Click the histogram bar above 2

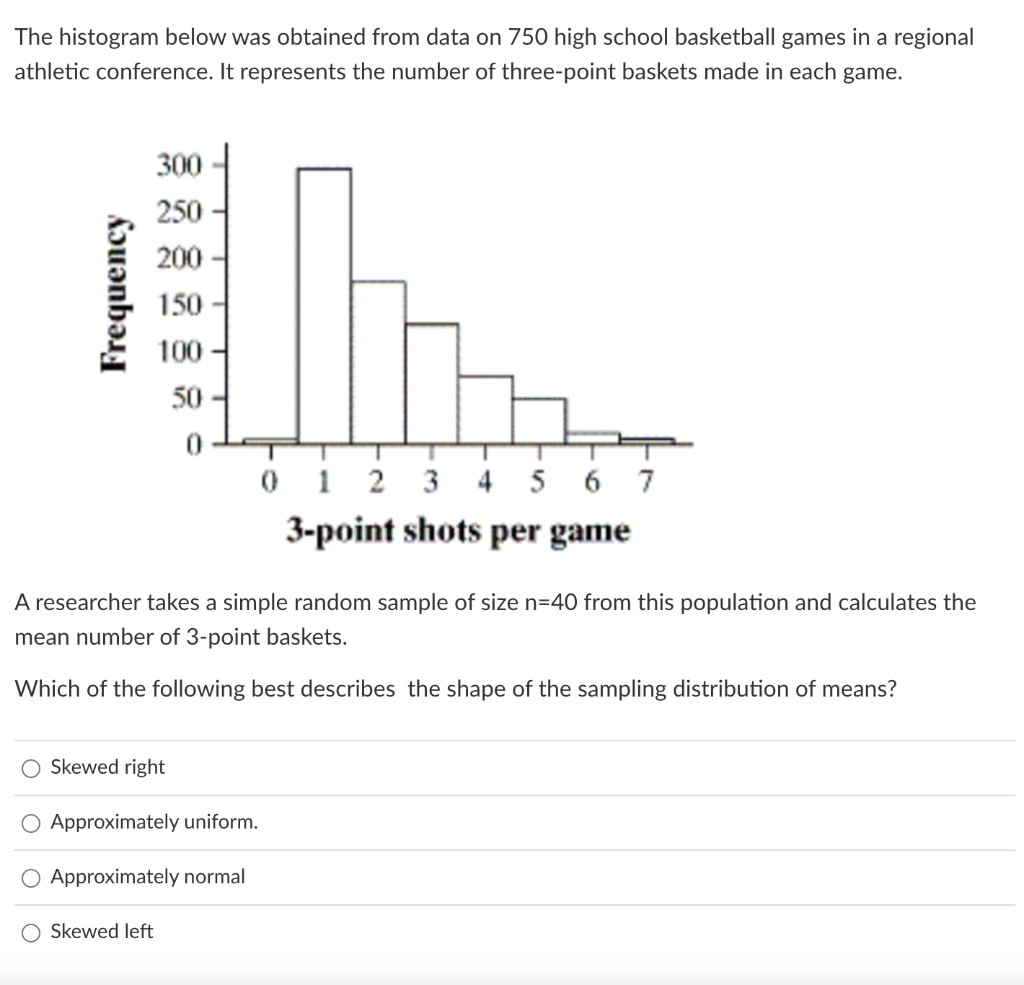[x=379, y=360]
